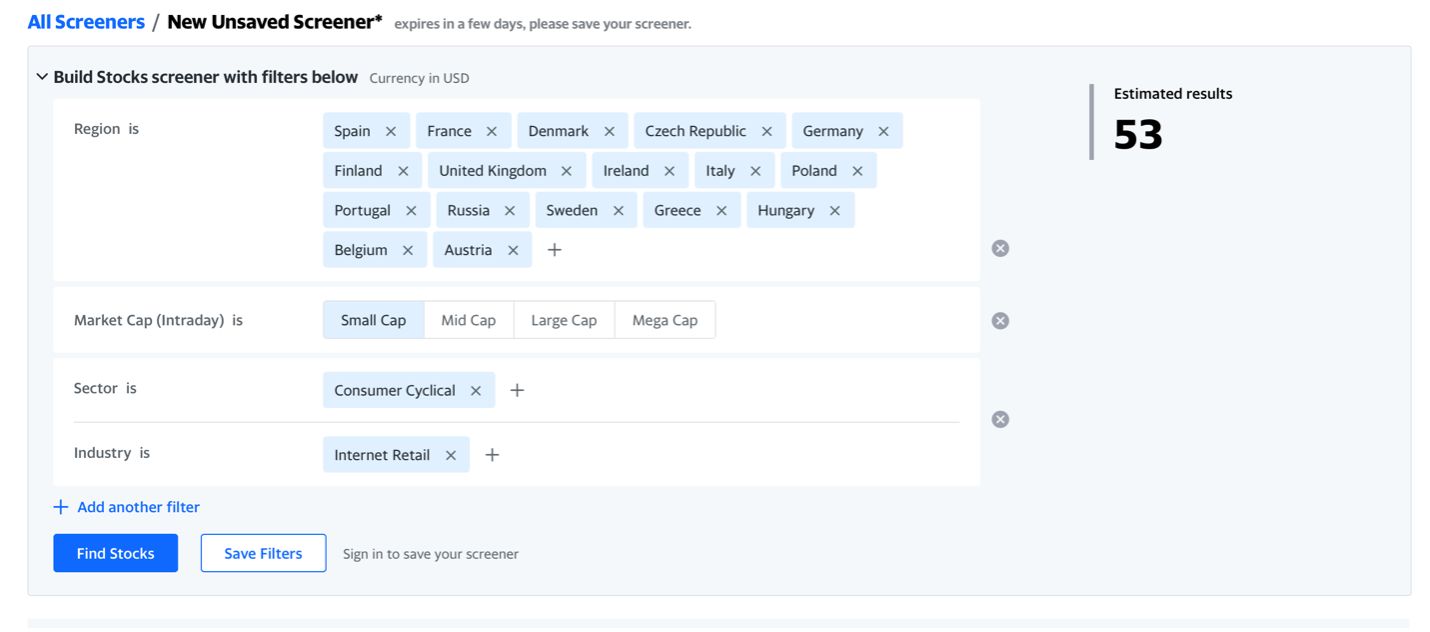
Task: Add another industry with the plus
Action: tap(492, 455)
